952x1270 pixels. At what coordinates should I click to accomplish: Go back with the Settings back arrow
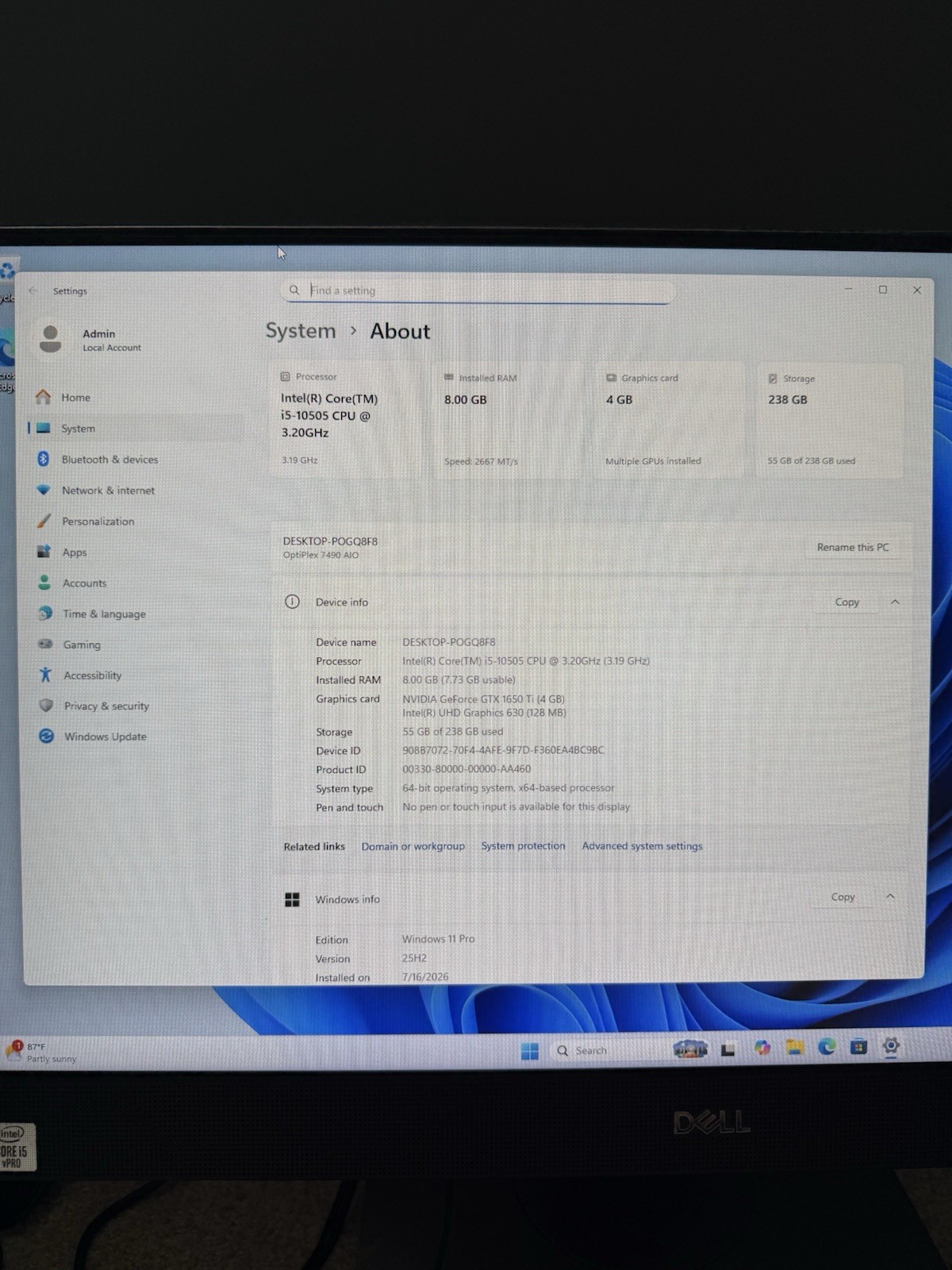point(33,291)
